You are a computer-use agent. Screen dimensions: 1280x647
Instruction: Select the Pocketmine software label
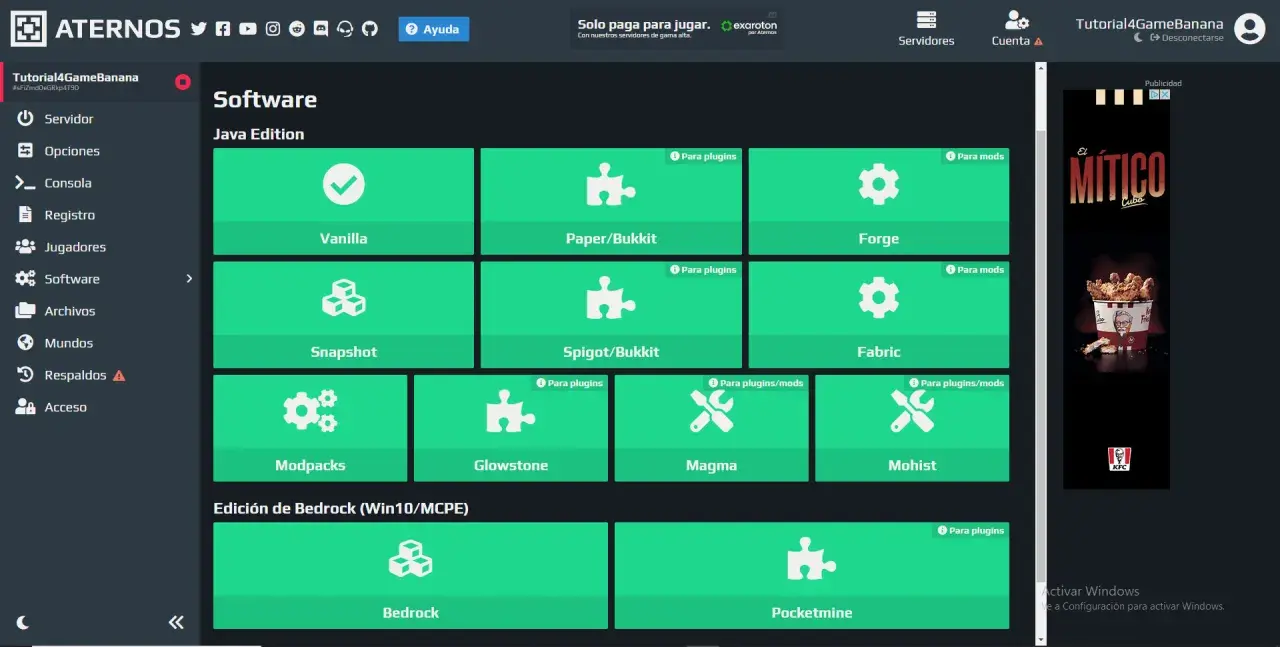click(812, 612)
